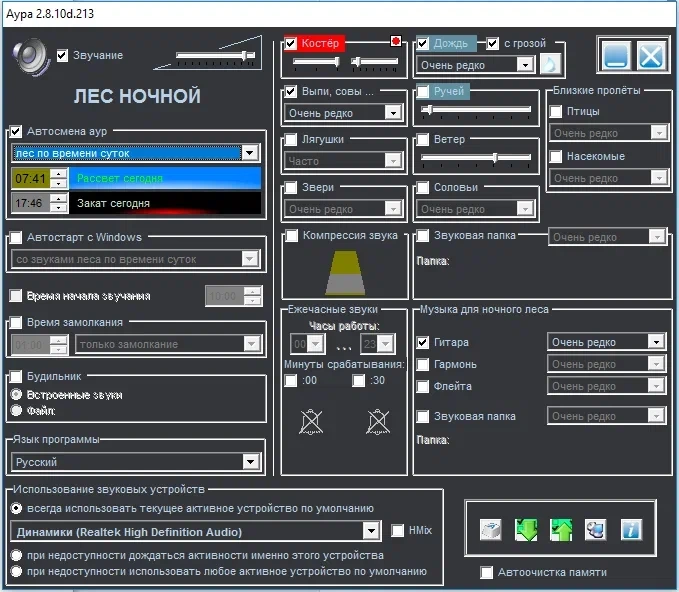The height and width of the screenshot is (592, 679).
Task: Click the sunrise time stepper at 07:41
Action: pyautogui.click(x=59, y=178)
